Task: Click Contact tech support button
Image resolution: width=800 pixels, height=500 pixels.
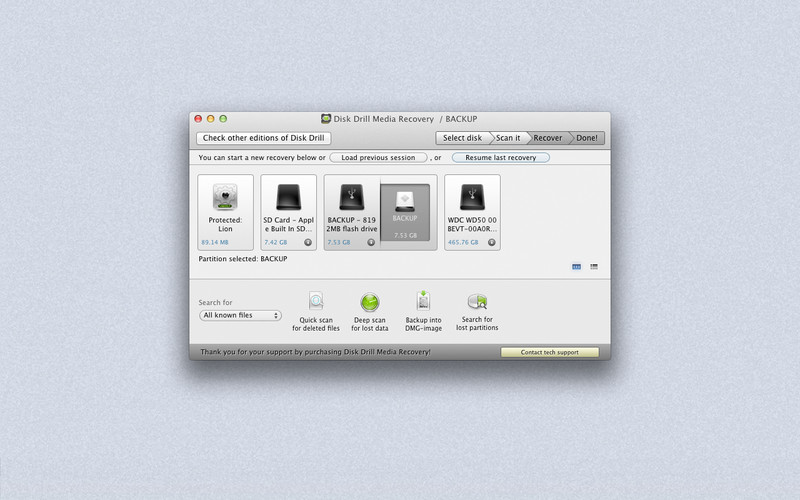Action: point(549,352)
